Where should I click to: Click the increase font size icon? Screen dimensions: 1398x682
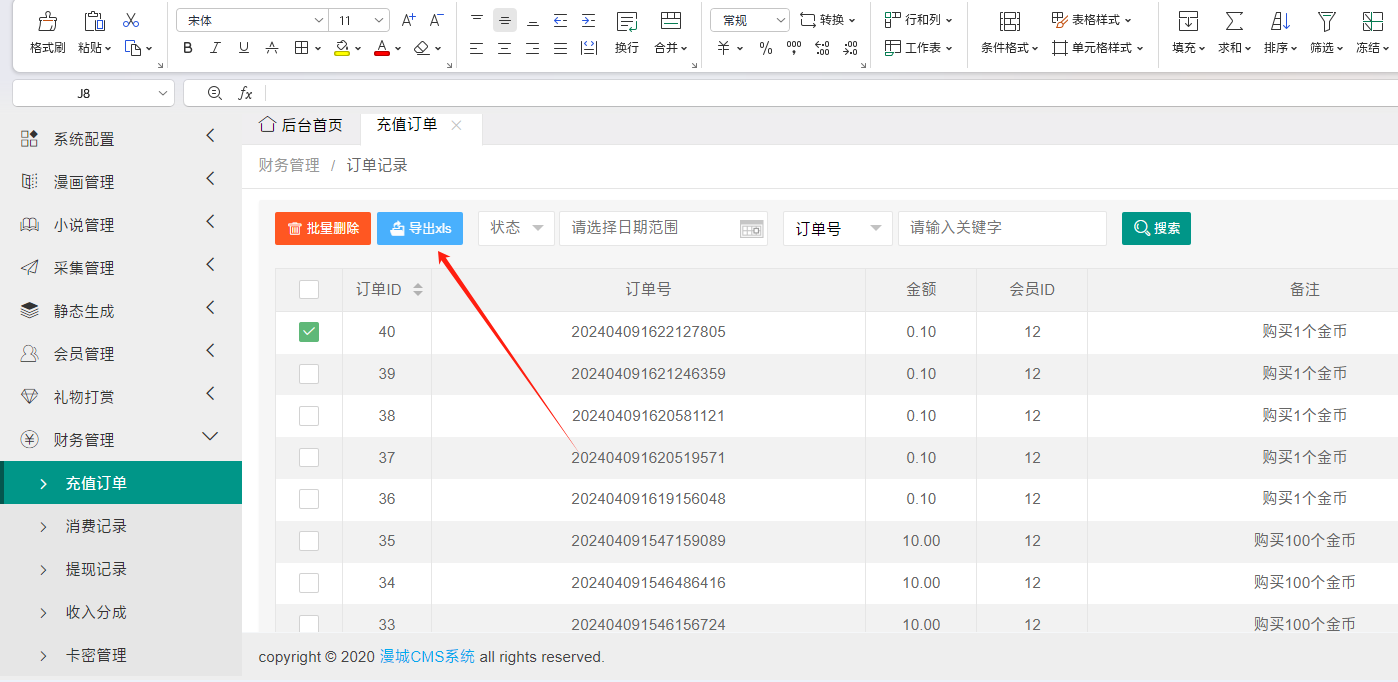[408, 20]
